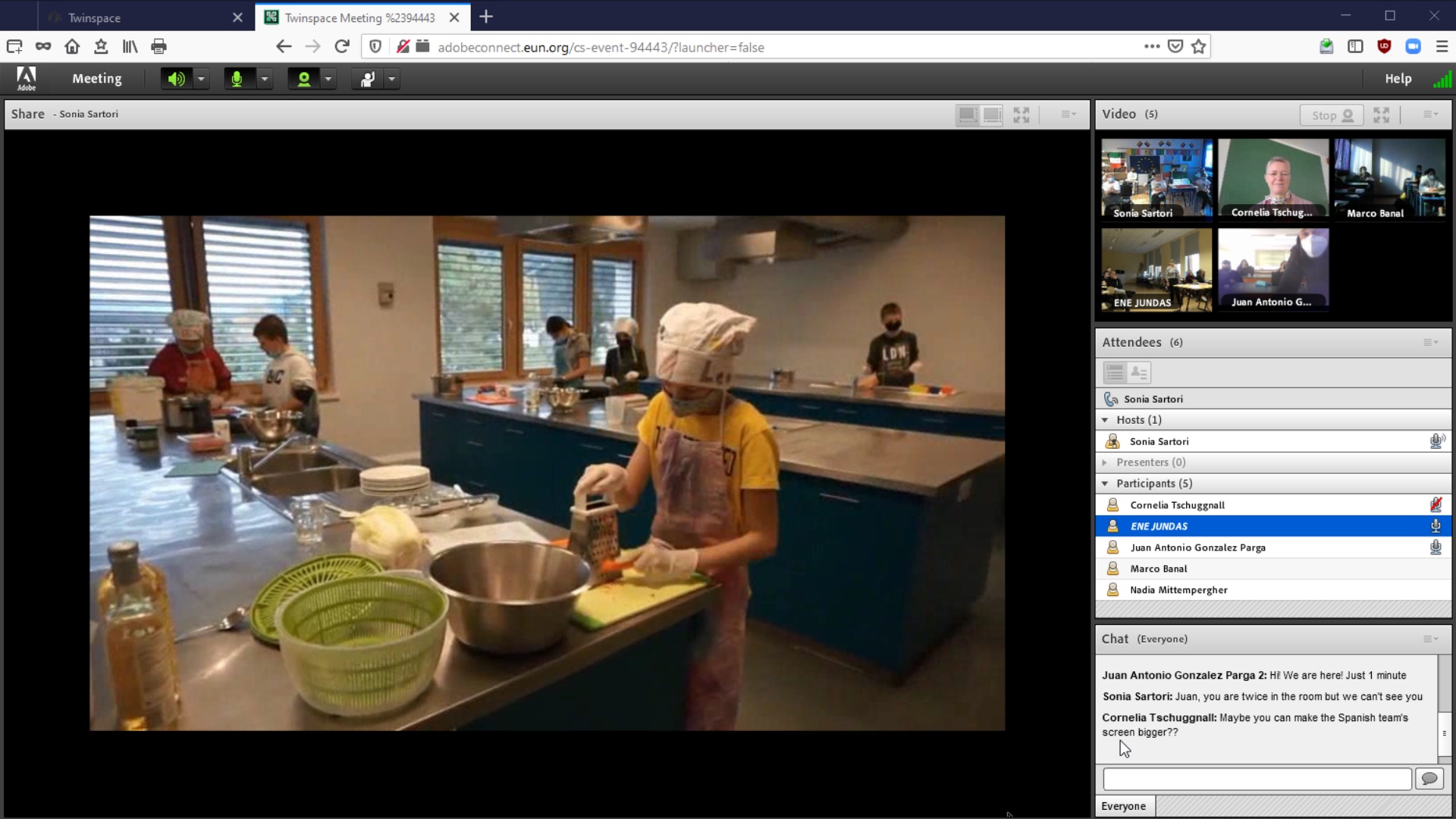Make the Share pod full screen
This screenshot has height=819, width=1456.
click(1021, 115)
